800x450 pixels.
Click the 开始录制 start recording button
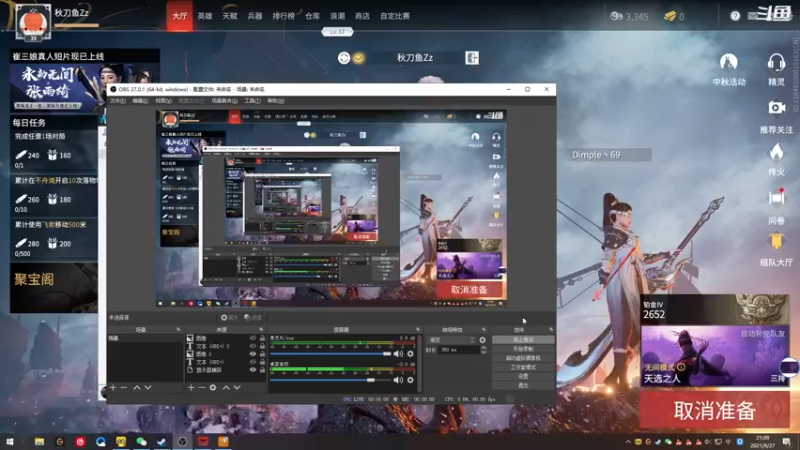(x=523, y=349)
